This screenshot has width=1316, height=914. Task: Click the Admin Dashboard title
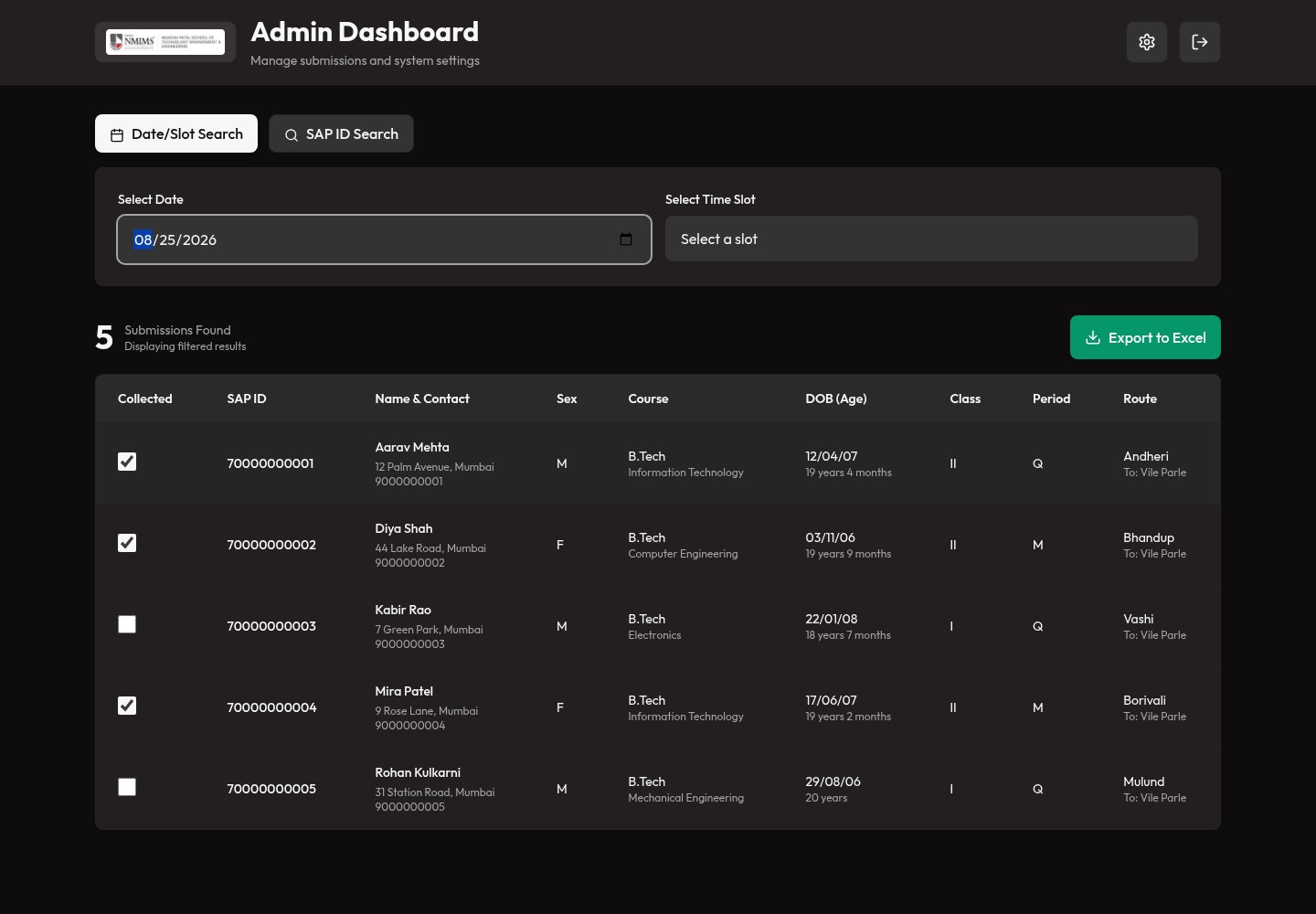365,32
